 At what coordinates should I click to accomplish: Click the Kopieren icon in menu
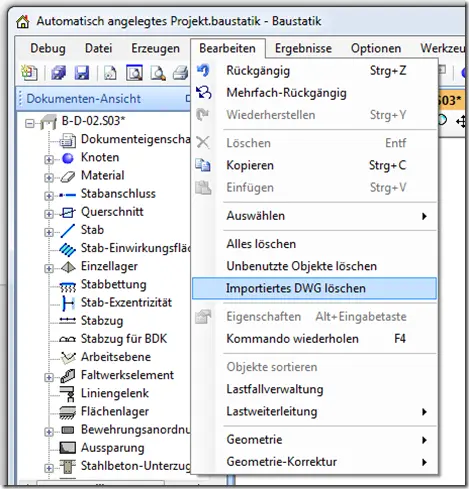pyautogui.click(x=203, y=165)
